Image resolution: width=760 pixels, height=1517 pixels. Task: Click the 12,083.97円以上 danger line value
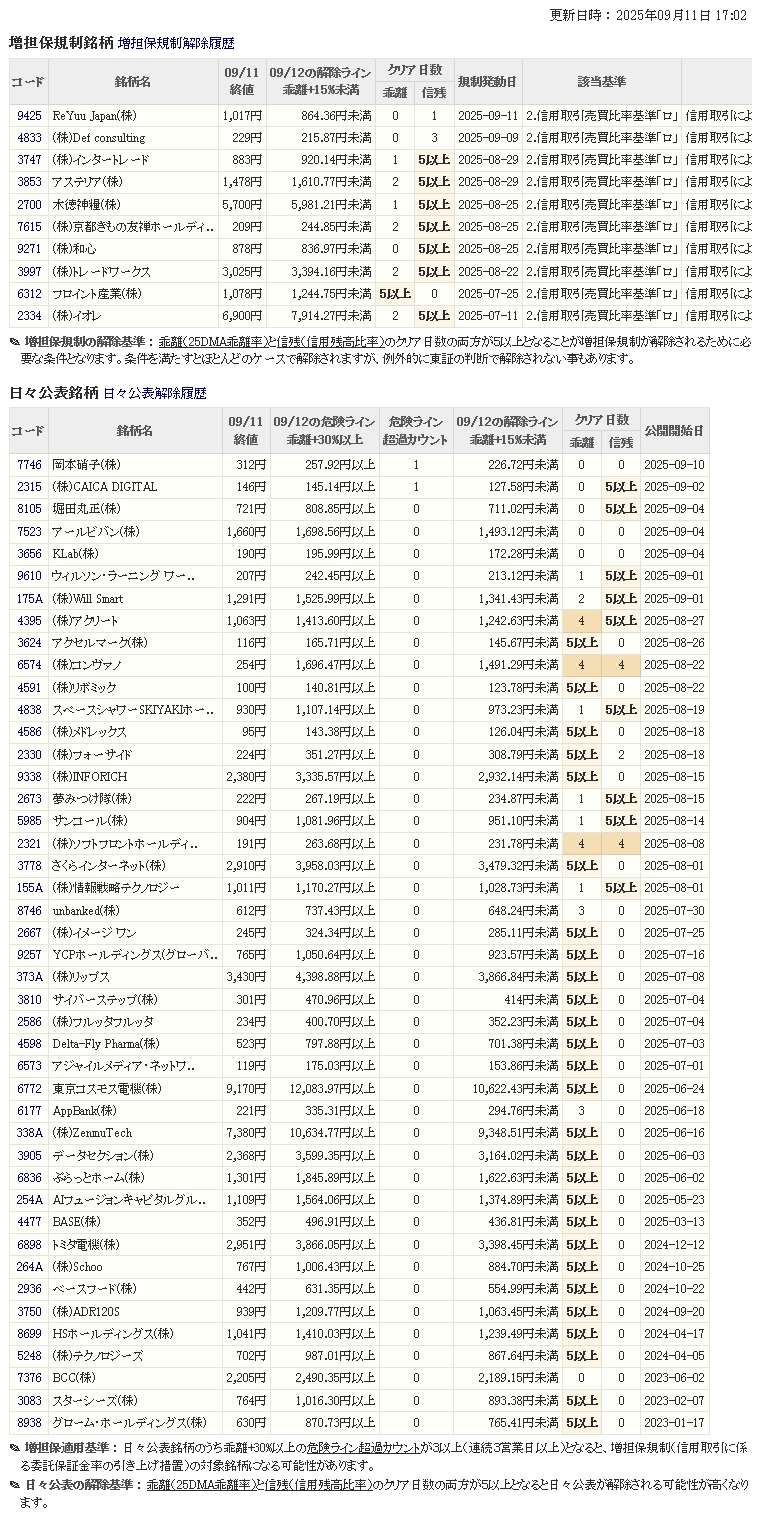[x=333, y=1089]
